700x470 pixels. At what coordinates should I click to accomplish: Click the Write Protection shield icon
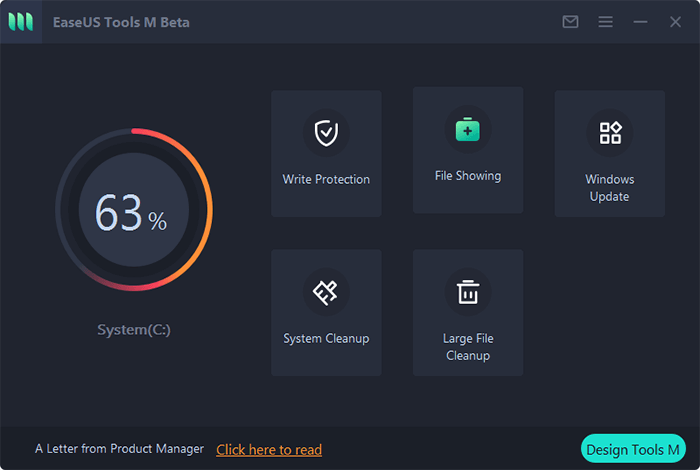click(x=326, y=132)
